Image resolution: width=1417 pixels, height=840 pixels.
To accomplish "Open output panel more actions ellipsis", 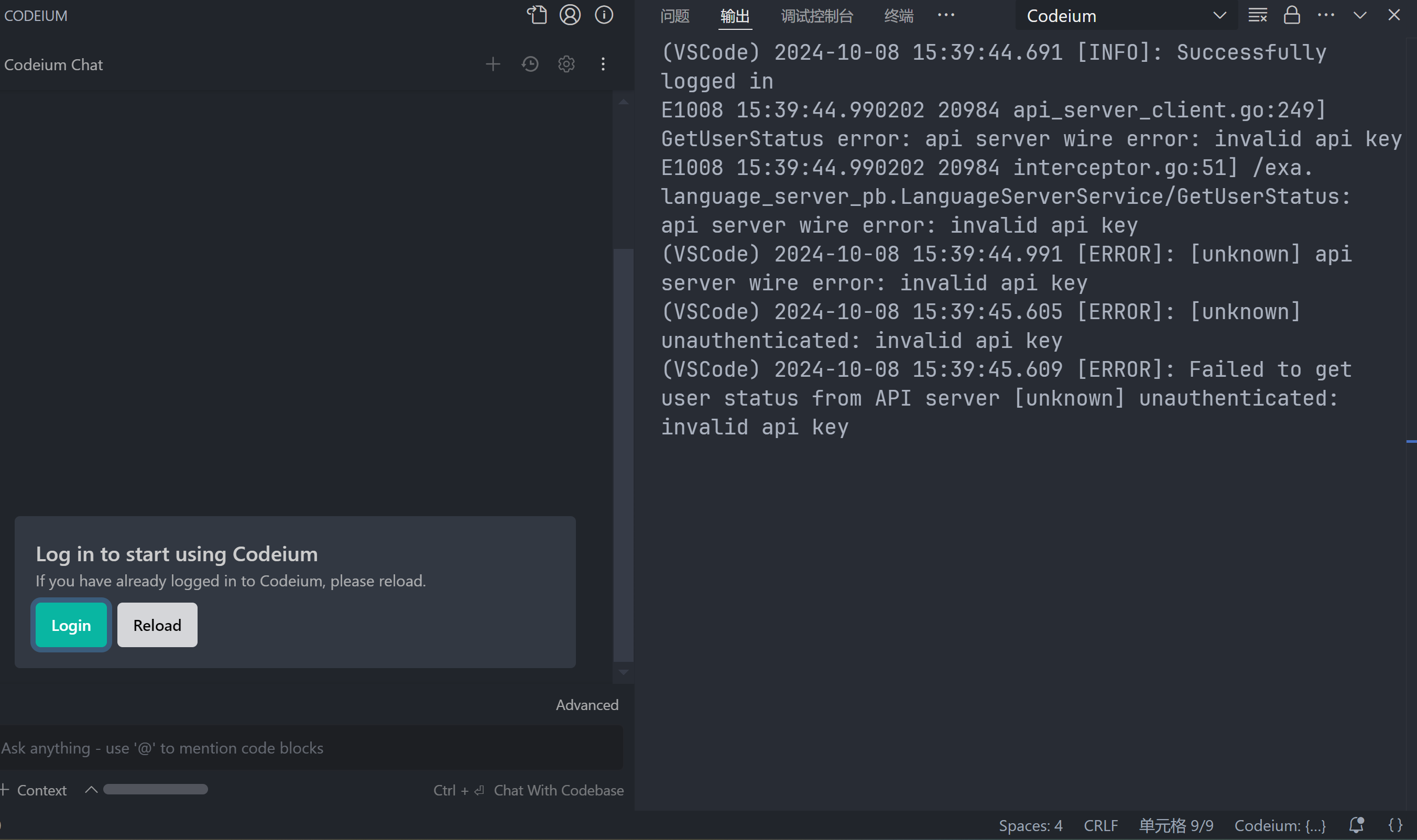I will (x=1326, y=15).
